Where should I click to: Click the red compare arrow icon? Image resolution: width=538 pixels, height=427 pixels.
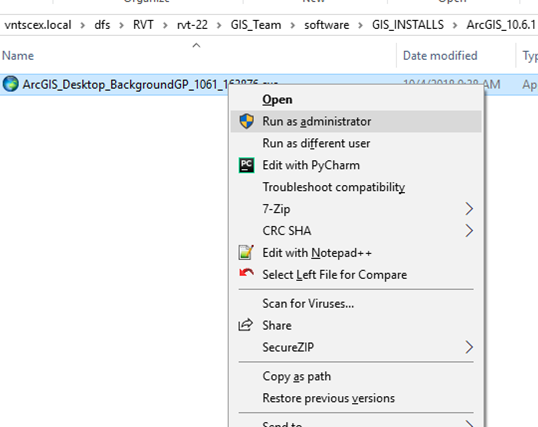(x=246, y=273)
